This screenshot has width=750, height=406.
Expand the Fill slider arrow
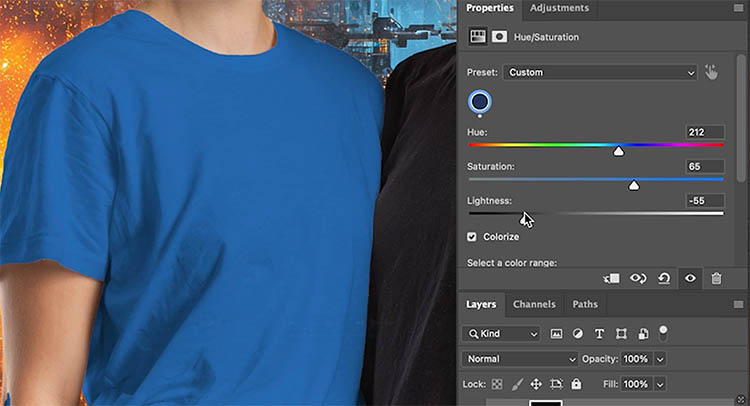click(x=660, y=384)
